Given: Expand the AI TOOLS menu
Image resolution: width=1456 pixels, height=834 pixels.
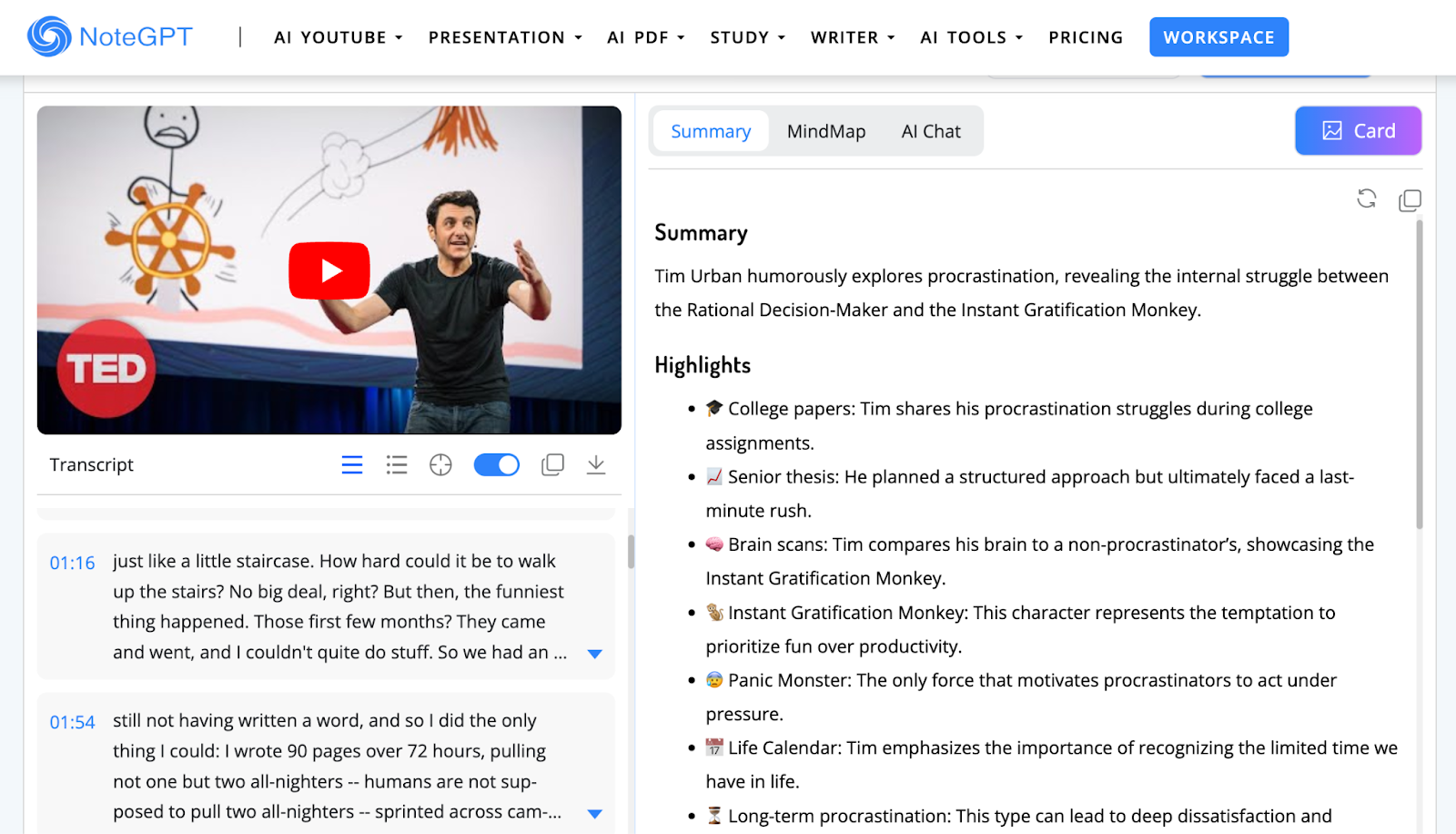Looking at the screenshot, I should 972,37.
